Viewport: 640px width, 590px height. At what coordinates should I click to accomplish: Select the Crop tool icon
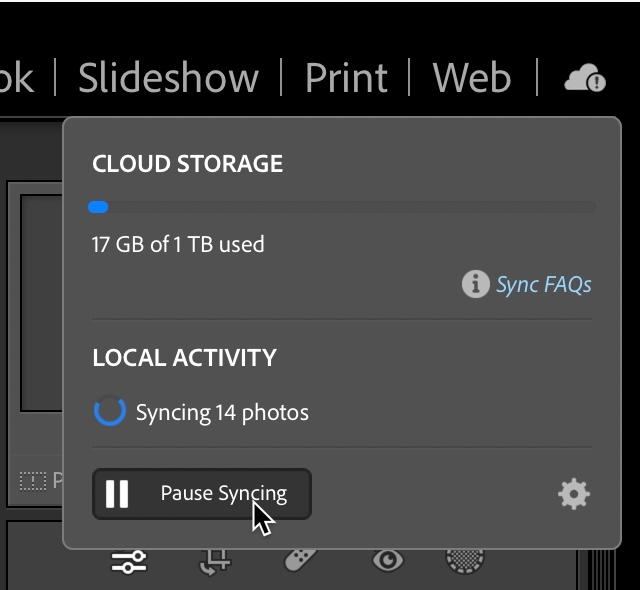click(215, 561)
